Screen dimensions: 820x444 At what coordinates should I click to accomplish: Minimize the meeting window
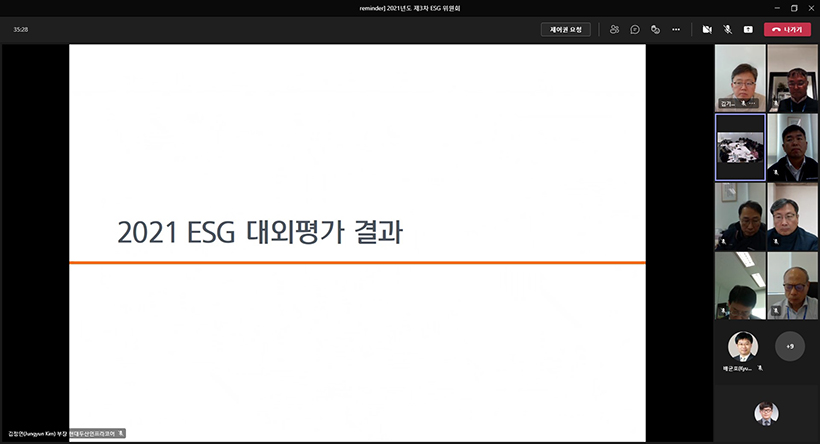(x=777, y=8)
